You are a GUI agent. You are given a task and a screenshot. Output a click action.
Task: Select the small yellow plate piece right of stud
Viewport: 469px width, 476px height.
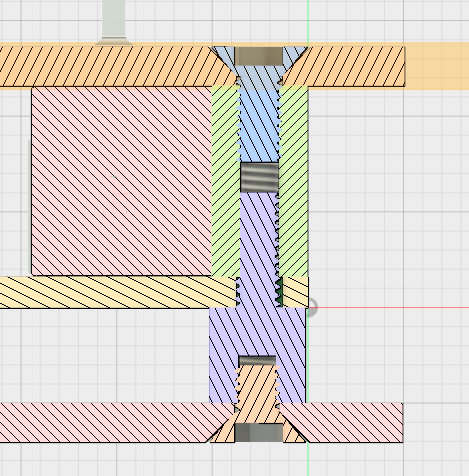(x=295, y=292)
